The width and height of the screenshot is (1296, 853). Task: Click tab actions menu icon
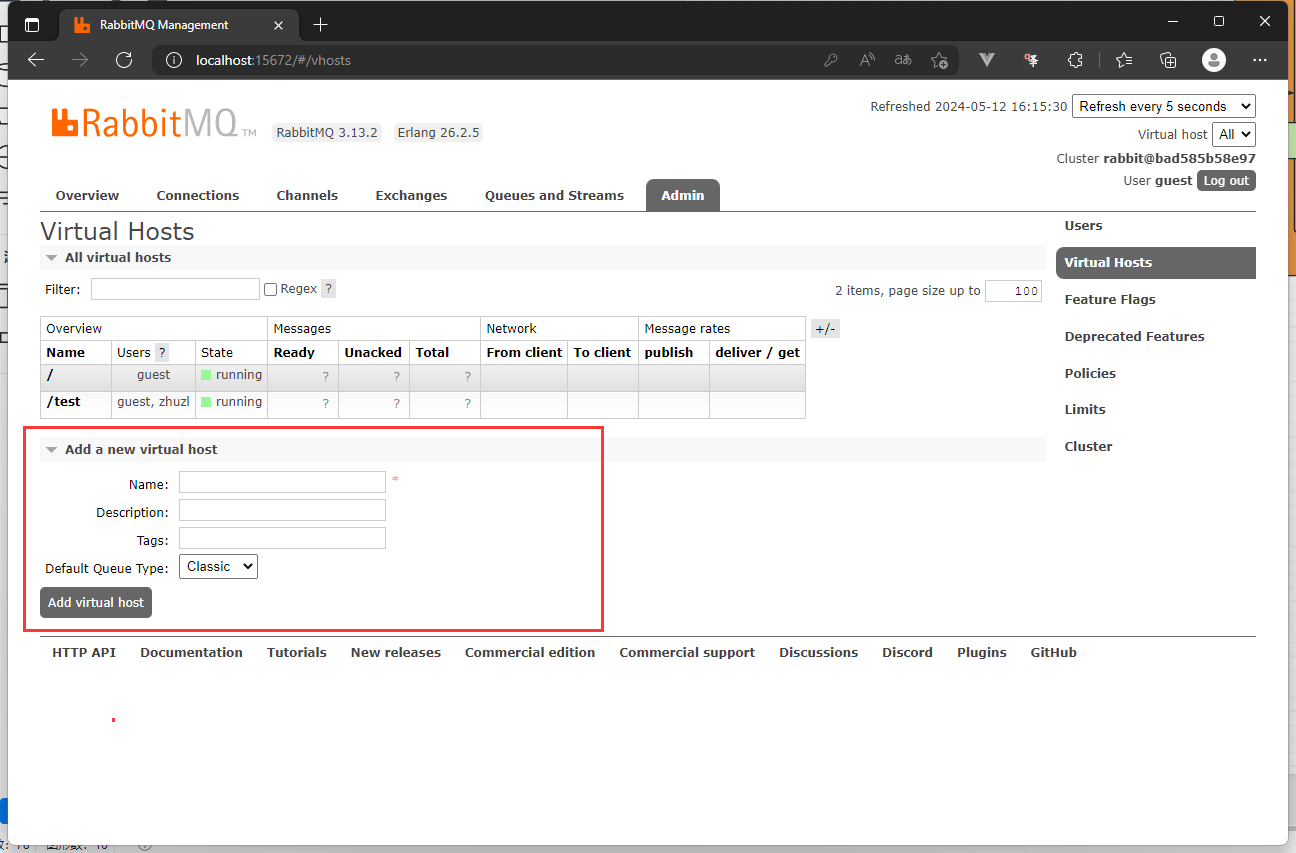pos(32,25)
